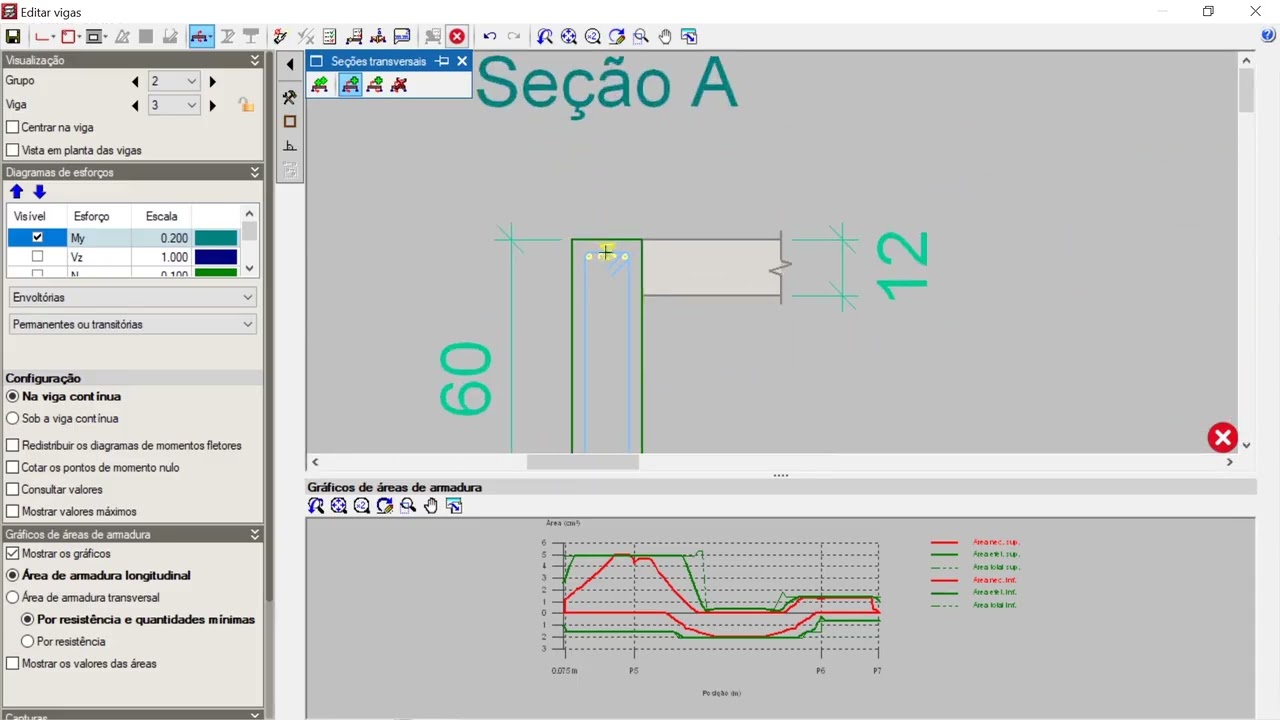Click the Vz dark blue color swatch
1280x720 pixels.
tap(216, 257)
